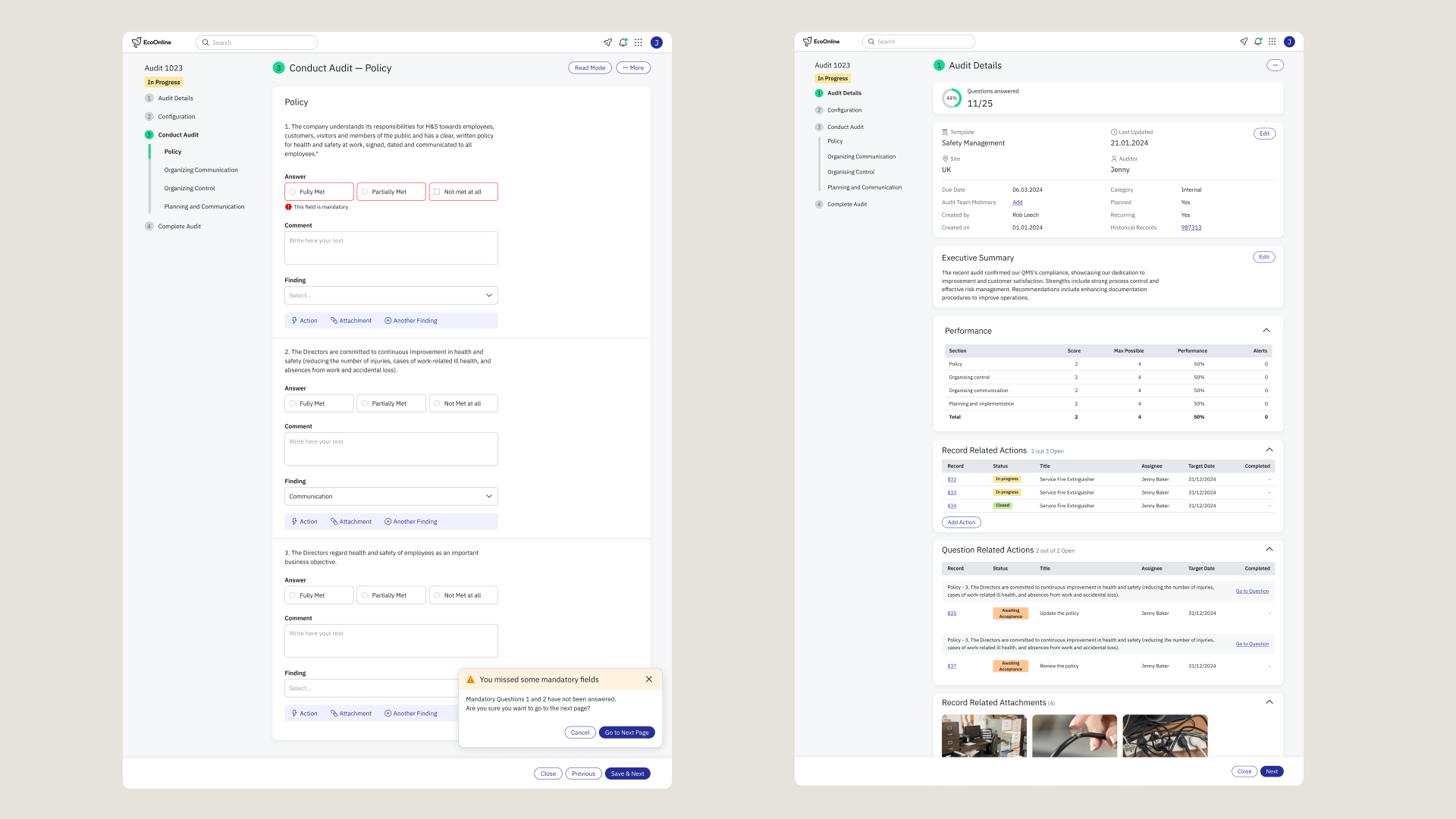The height and width of the screenshot is (819, 1456).
Task: Open Communication finding dropdown in question 2
Action: point(391,497)
